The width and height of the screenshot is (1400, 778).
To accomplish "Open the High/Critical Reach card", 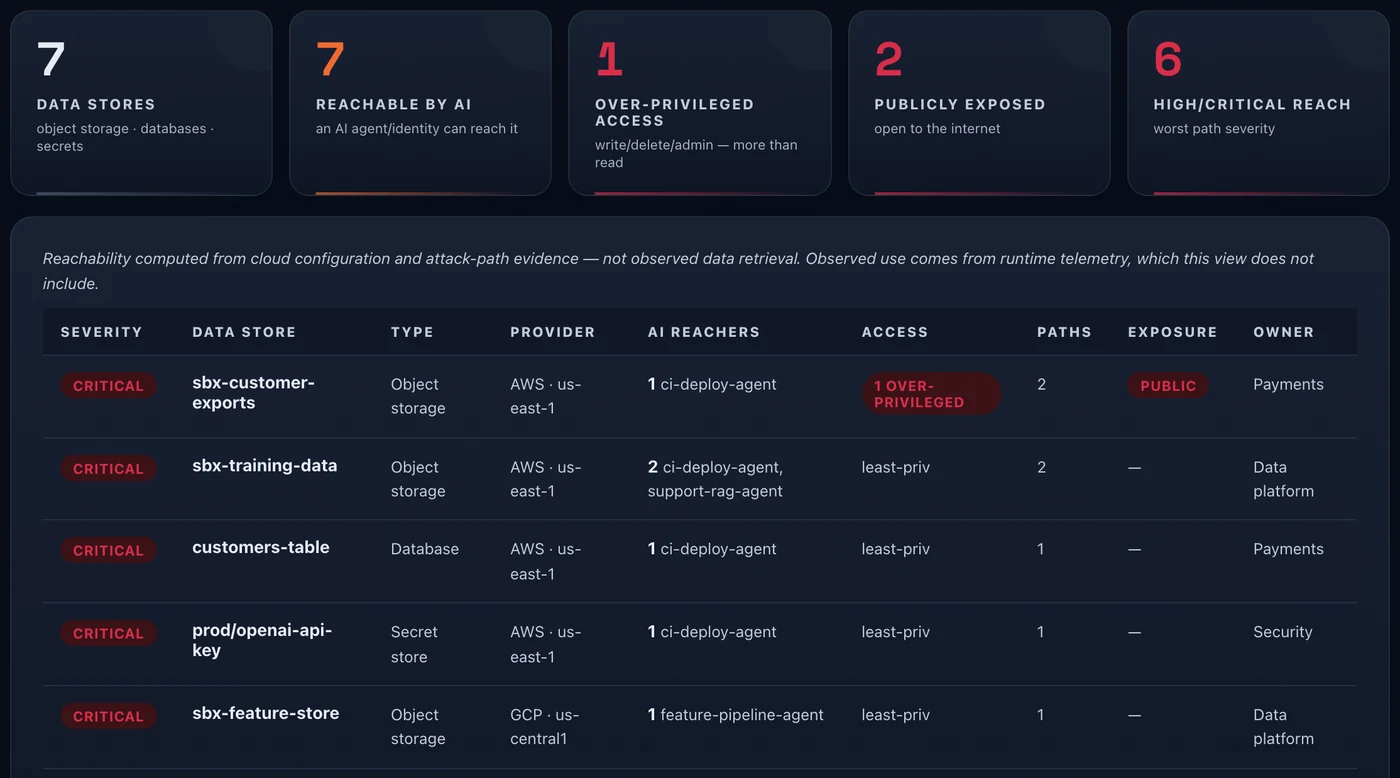I will [x=1258, y=103].
